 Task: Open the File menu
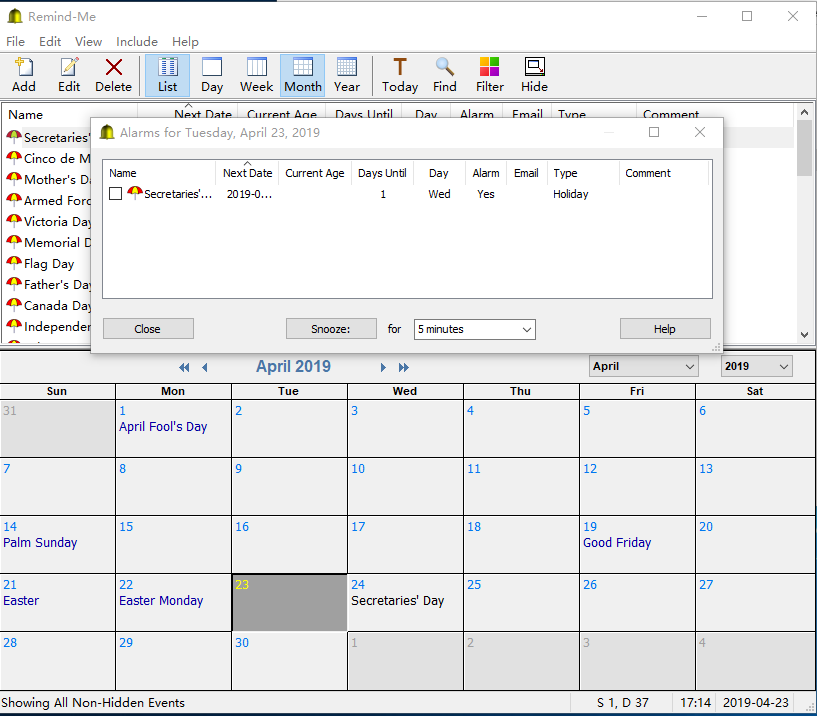coord(15,42)
